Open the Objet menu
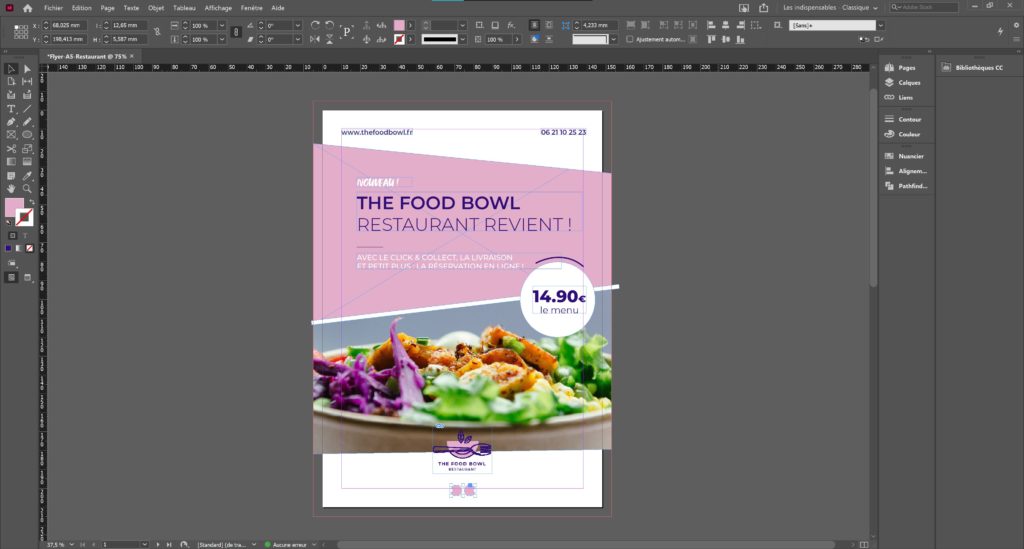The height and width of the screenshot is (549, 1024). click(155, 8)
